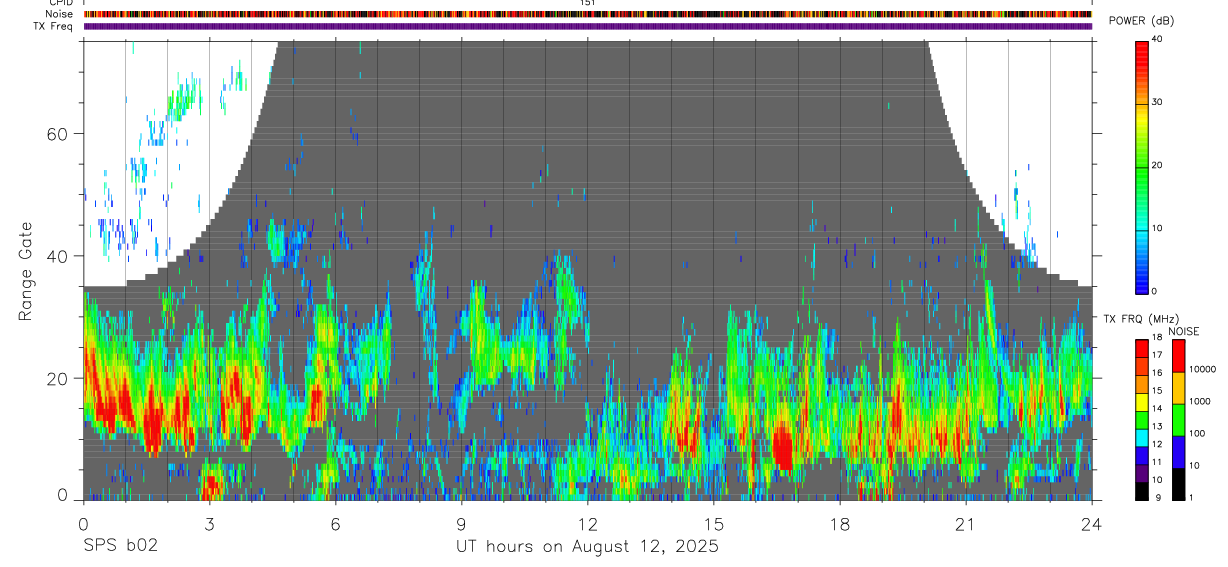Click the 6 hour tick label on x-axis

[x=335, y=525]
